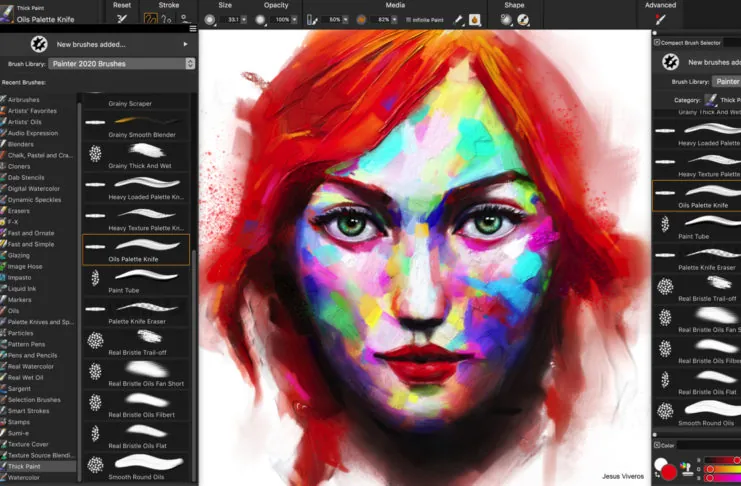
Task: Select Thick Paint category in the list
Action: point(28,466)
